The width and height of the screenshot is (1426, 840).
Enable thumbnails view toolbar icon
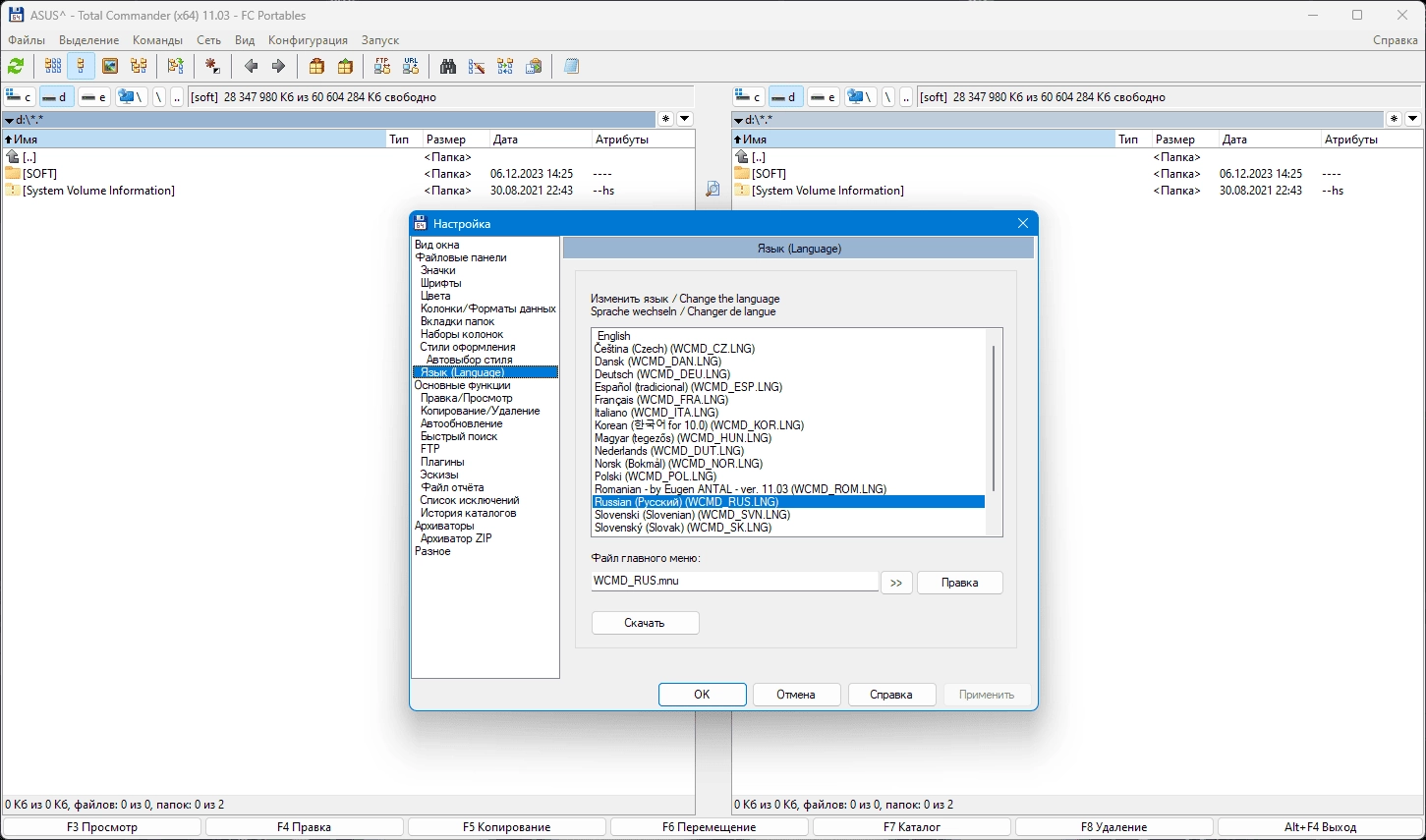click(110, 67)
